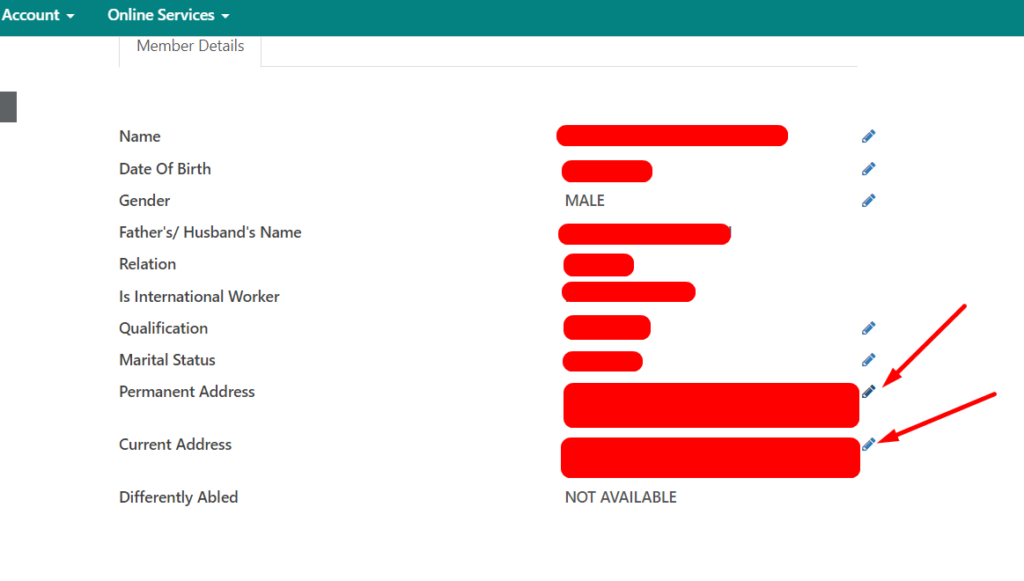Click the NOT AVAILABLE text for Differently Abled
The image size is (1024, 581).
pos(620,496)
